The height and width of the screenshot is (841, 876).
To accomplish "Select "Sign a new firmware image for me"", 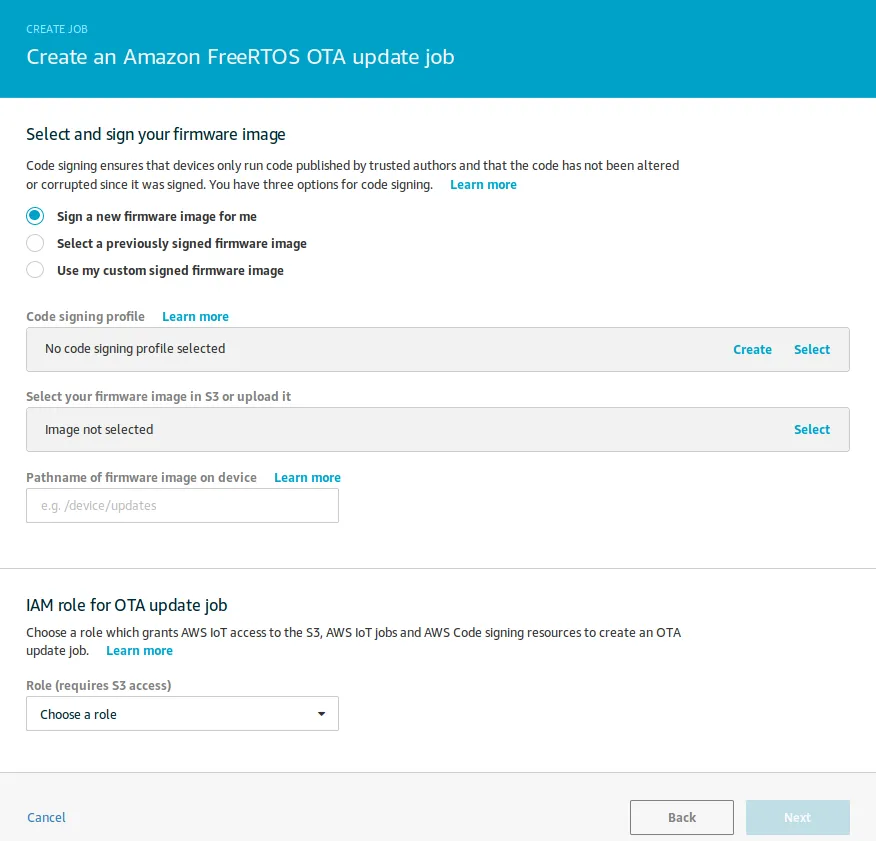I will (x=35, y=216).
